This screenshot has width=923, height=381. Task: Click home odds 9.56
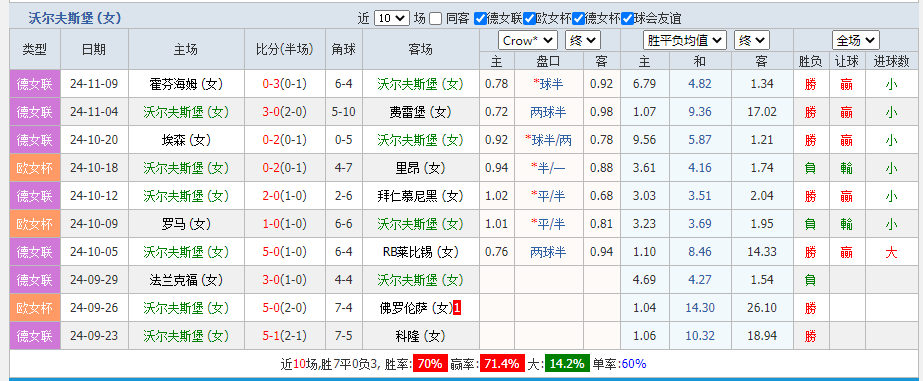coord(644,140)
